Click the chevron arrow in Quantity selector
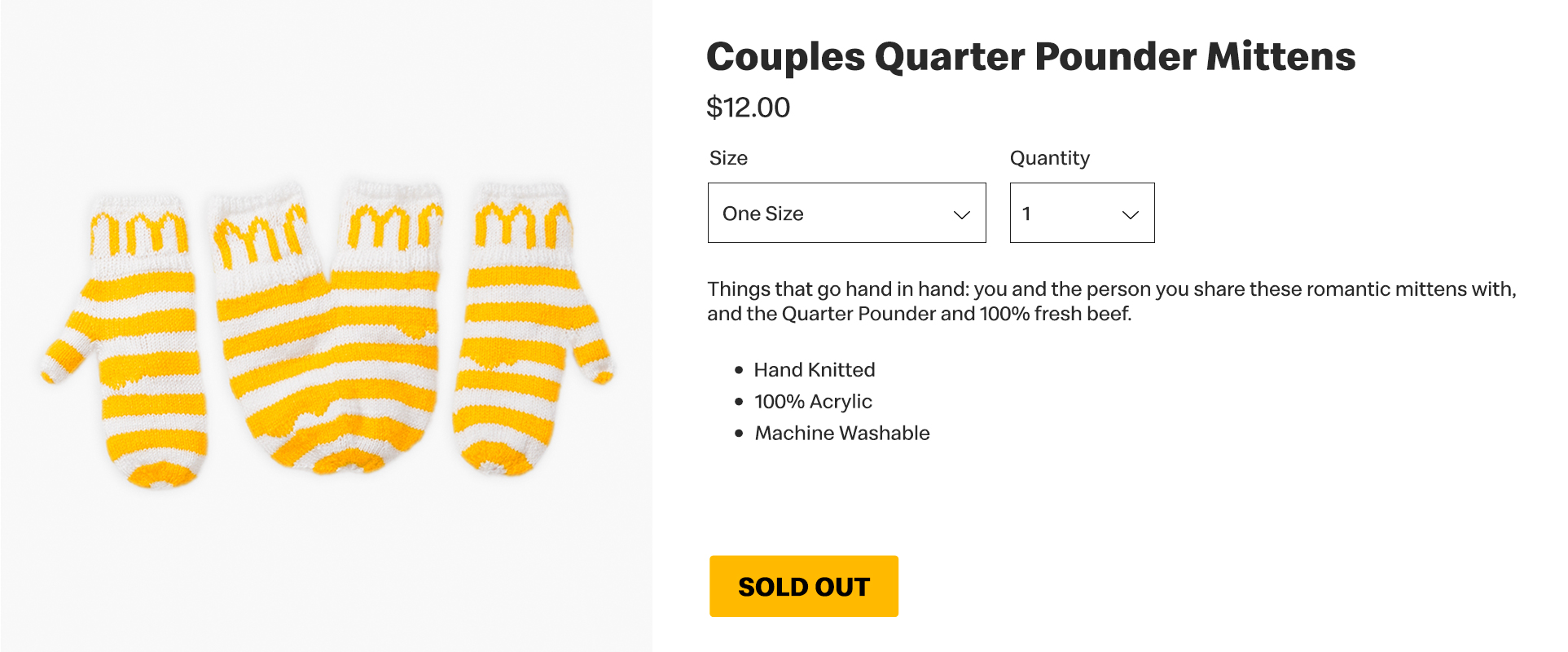The width and height of the screenshot is (1568, 652). pos(1131,215)
